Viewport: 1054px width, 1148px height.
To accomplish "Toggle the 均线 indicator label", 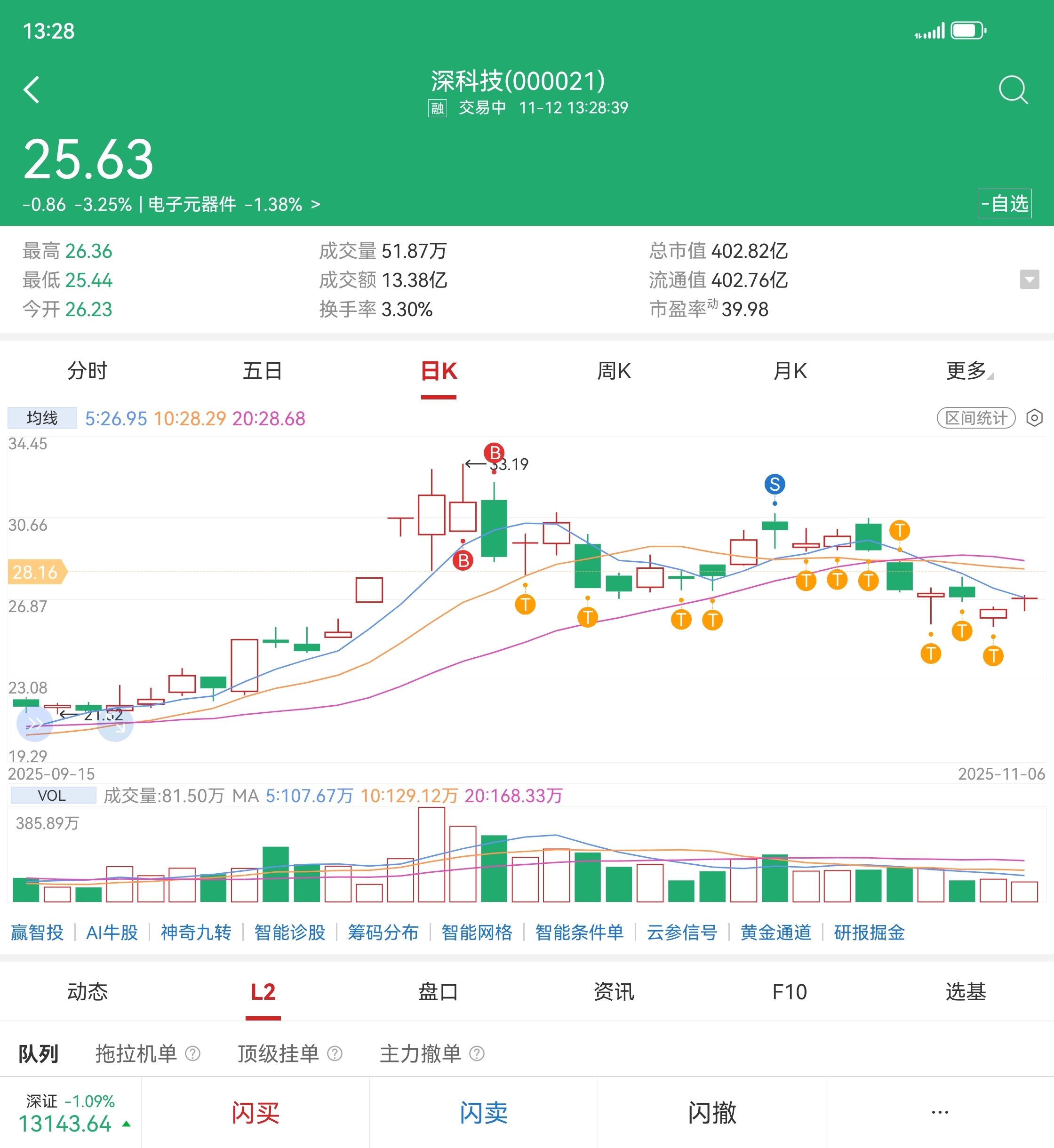I will (42, 418).
